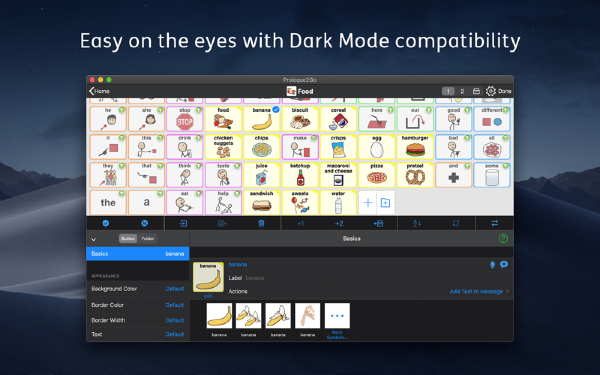The image size is (600, 375).
Task: Select the chips button
Action: (261, 147)
